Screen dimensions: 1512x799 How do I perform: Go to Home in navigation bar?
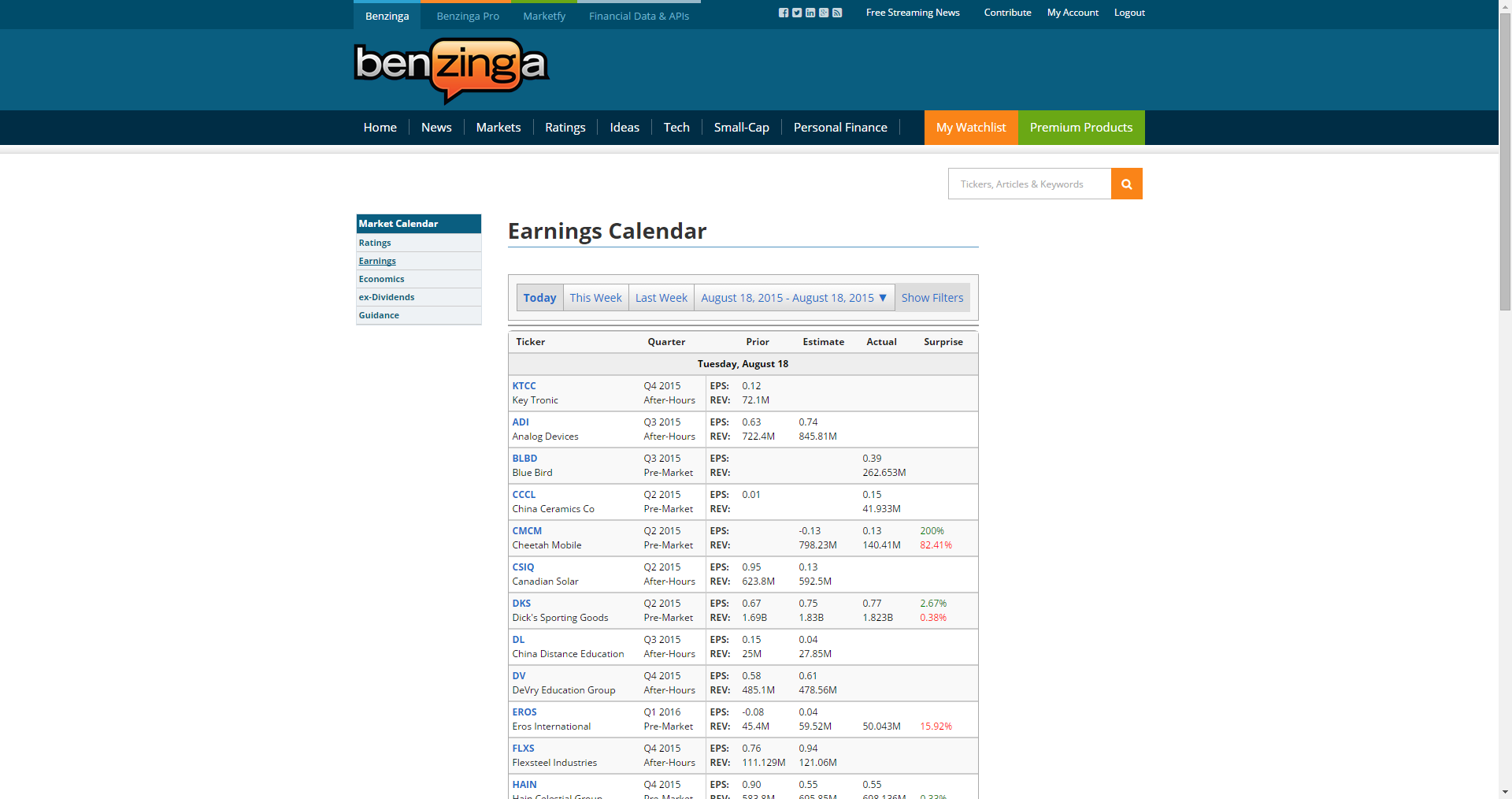pos(380,128)
